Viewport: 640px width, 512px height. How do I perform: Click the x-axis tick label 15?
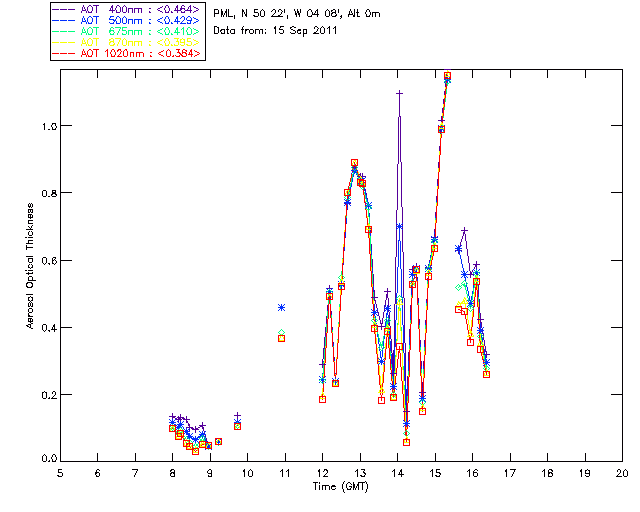(435, 473)
